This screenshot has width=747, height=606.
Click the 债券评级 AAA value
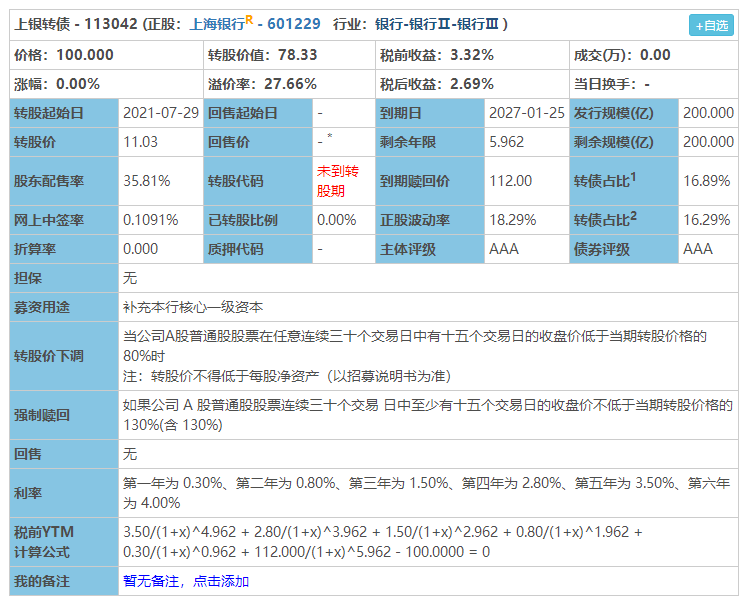click(x=697, y=249)
